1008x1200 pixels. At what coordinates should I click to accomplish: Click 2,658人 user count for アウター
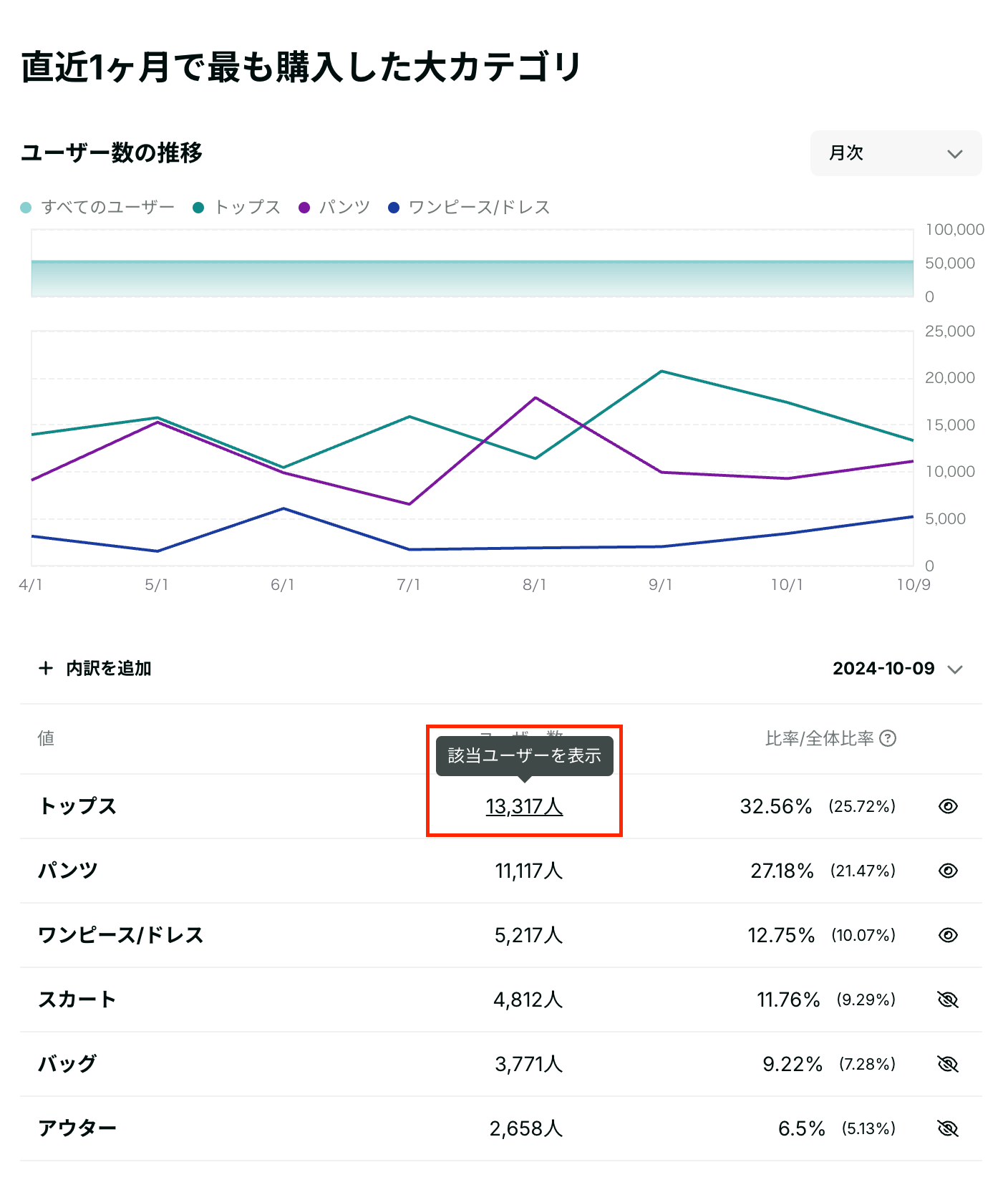coord(526,1128)
